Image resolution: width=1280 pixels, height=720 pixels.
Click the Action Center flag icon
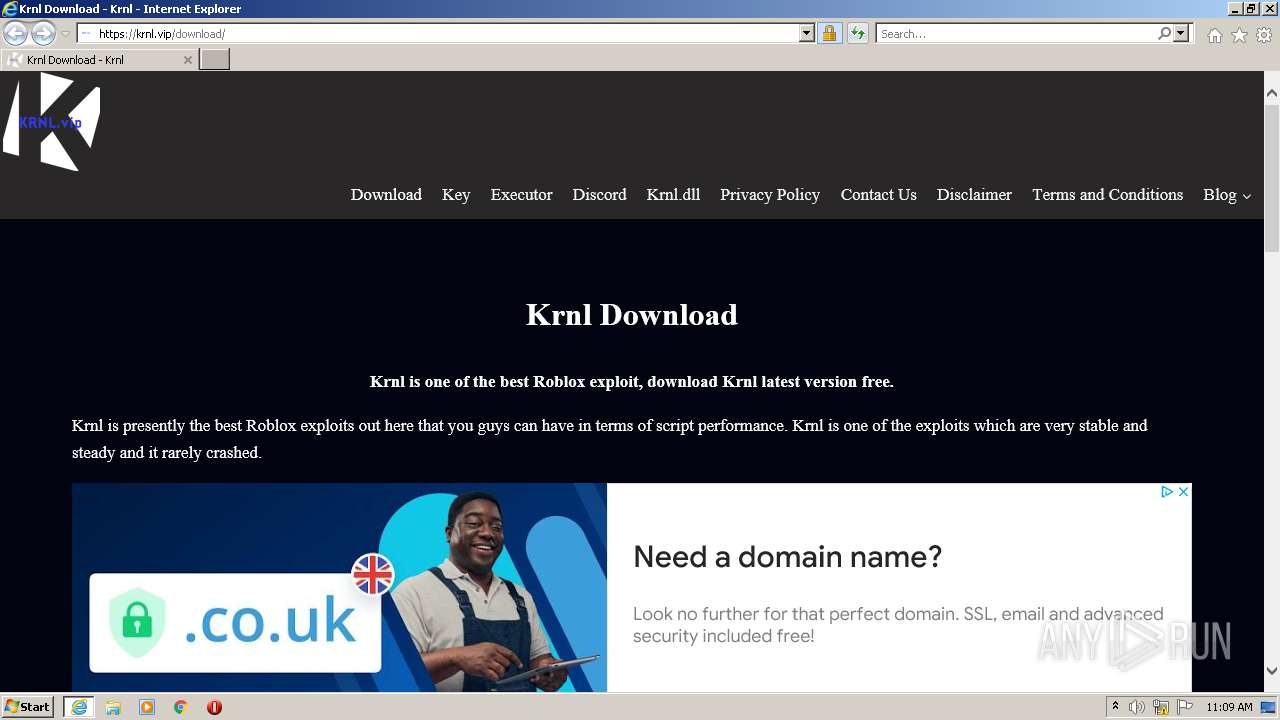(1185, 707)
